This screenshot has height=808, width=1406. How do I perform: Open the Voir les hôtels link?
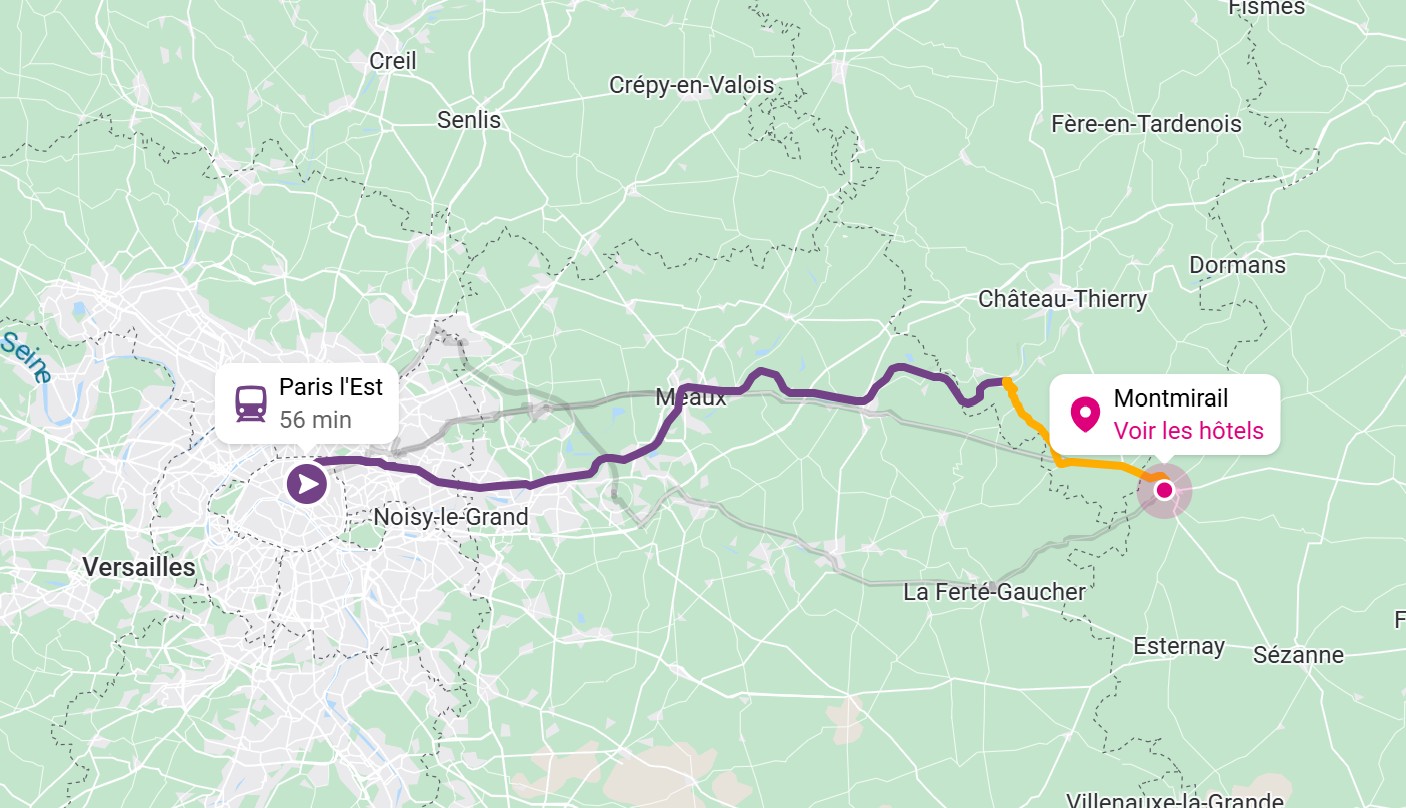coord(1188,431)
